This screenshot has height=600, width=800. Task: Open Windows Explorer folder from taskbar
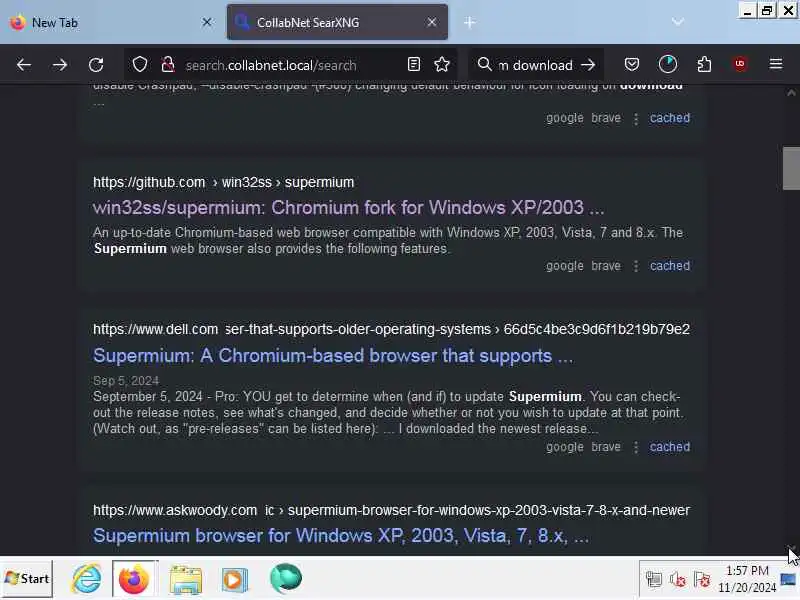coord(186,580)
